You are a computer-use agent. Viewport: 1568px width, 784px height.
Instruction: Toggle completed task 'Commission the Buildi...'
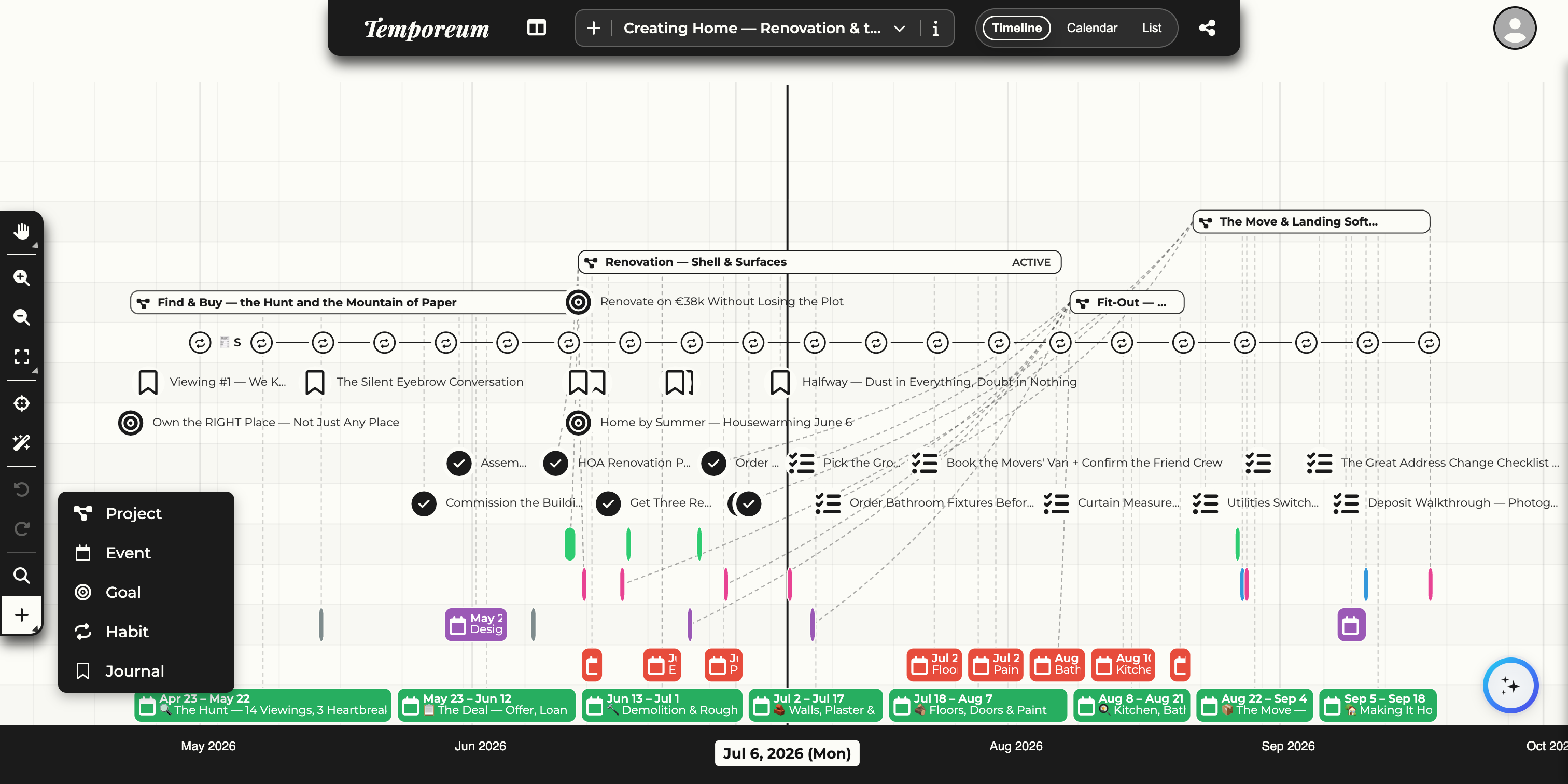[424, 503]
